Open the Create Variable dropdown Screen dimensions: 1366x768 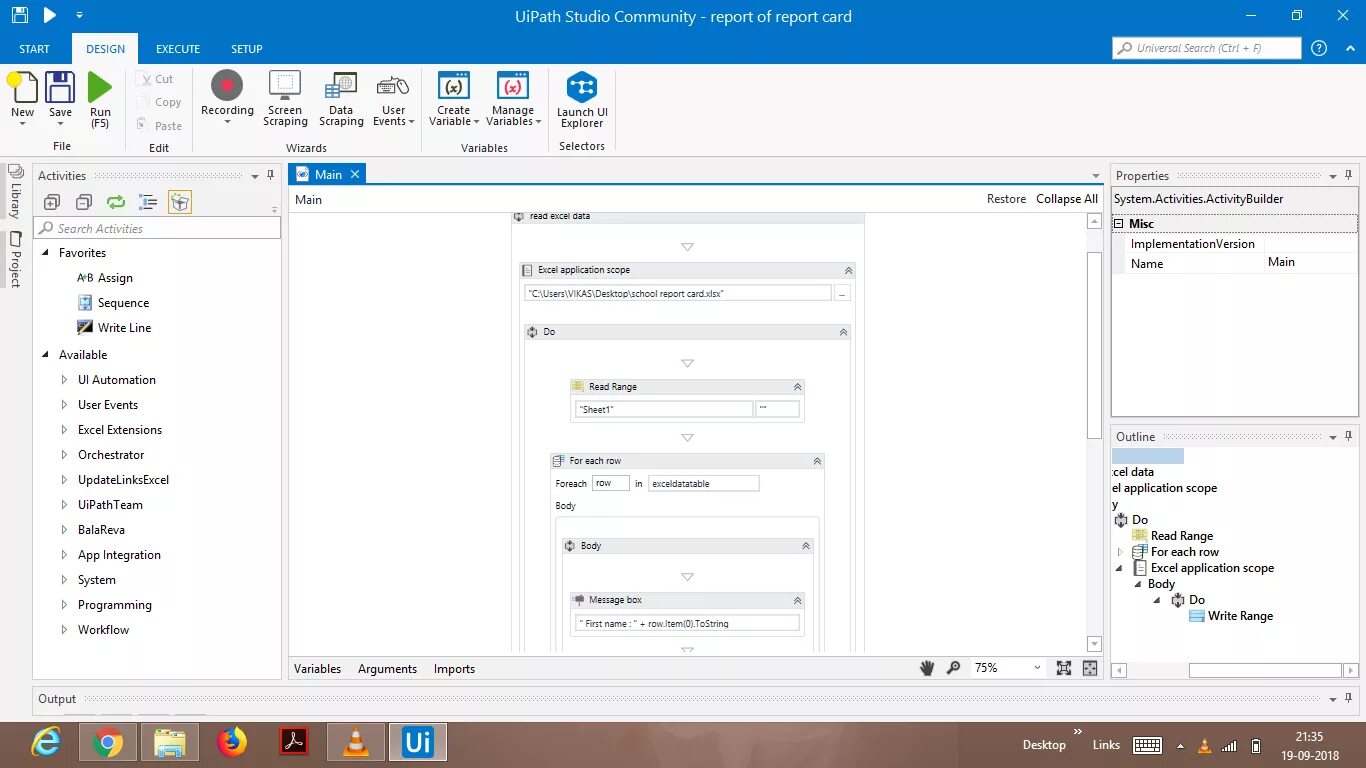tap(454, 99)
